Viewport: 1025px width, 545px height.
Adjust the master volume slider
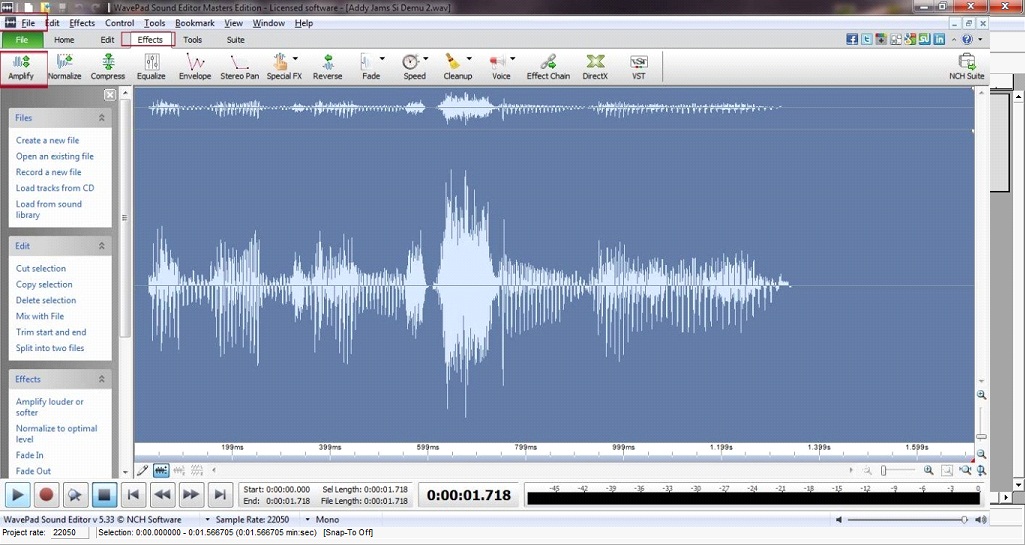pos(908,520)
